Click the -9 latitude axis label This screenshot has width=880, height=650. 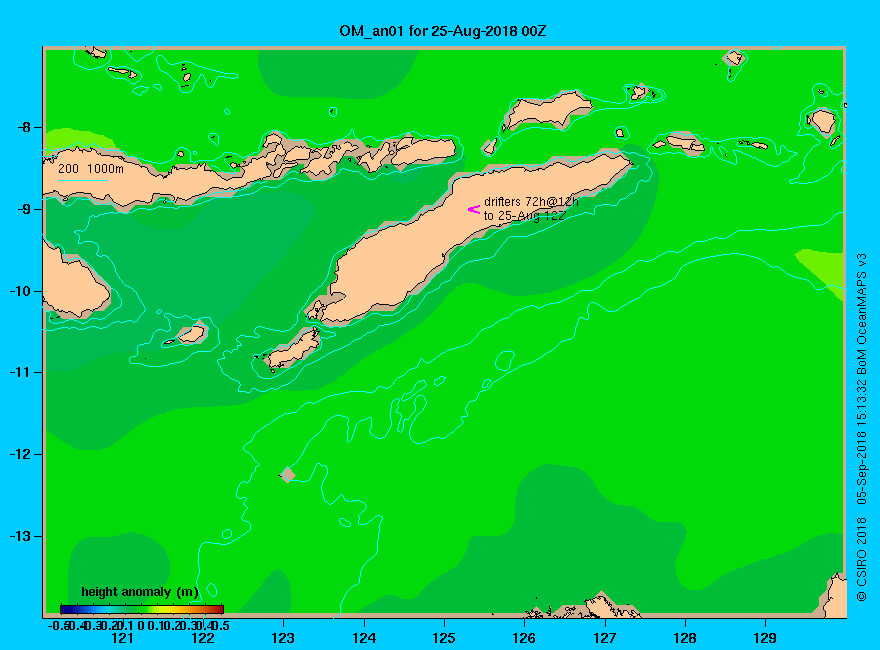24,209
